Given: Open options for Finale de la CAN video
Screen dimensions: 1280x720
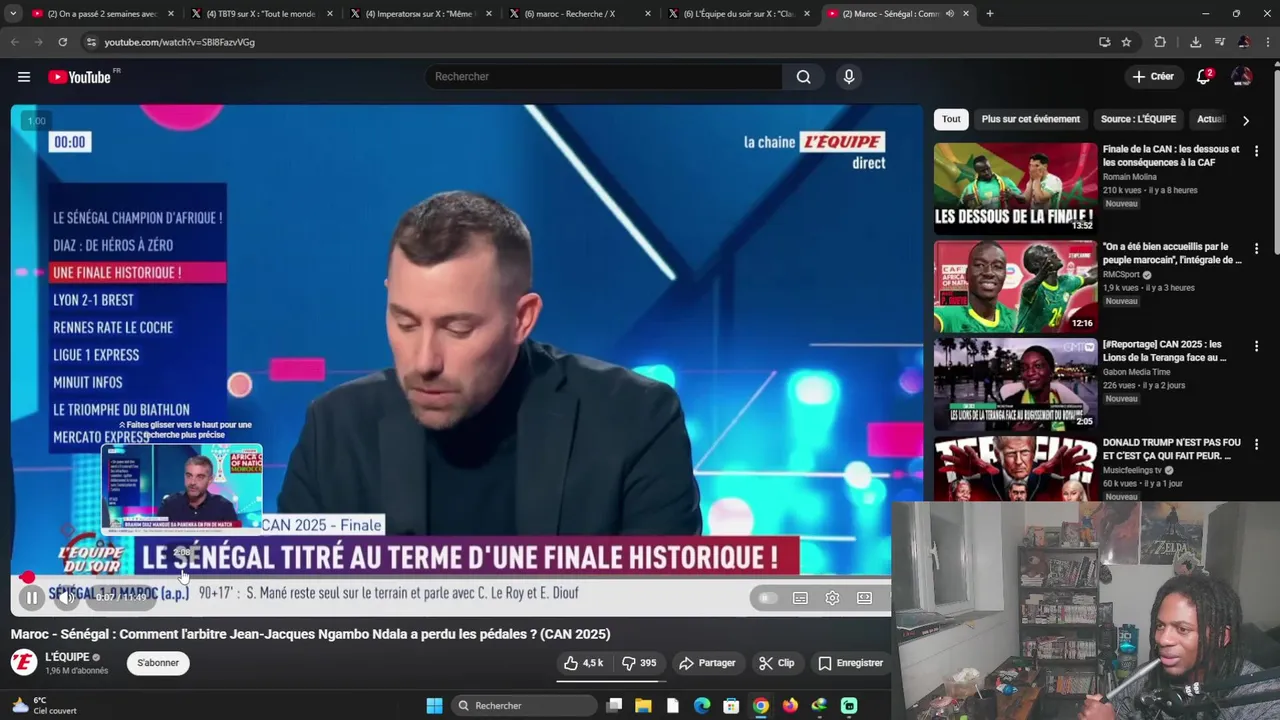Looking at the screenshot, I should click(1257, 151).
